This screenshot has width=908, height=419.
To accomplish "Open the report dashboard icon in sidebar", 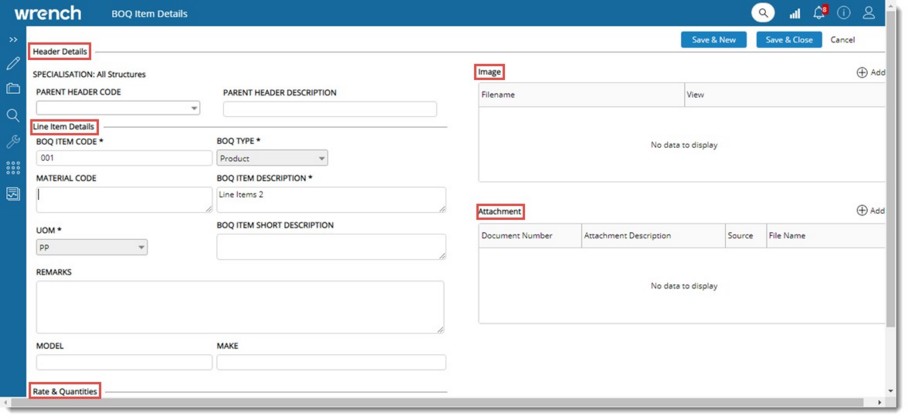I will click(x=13, y=194).
